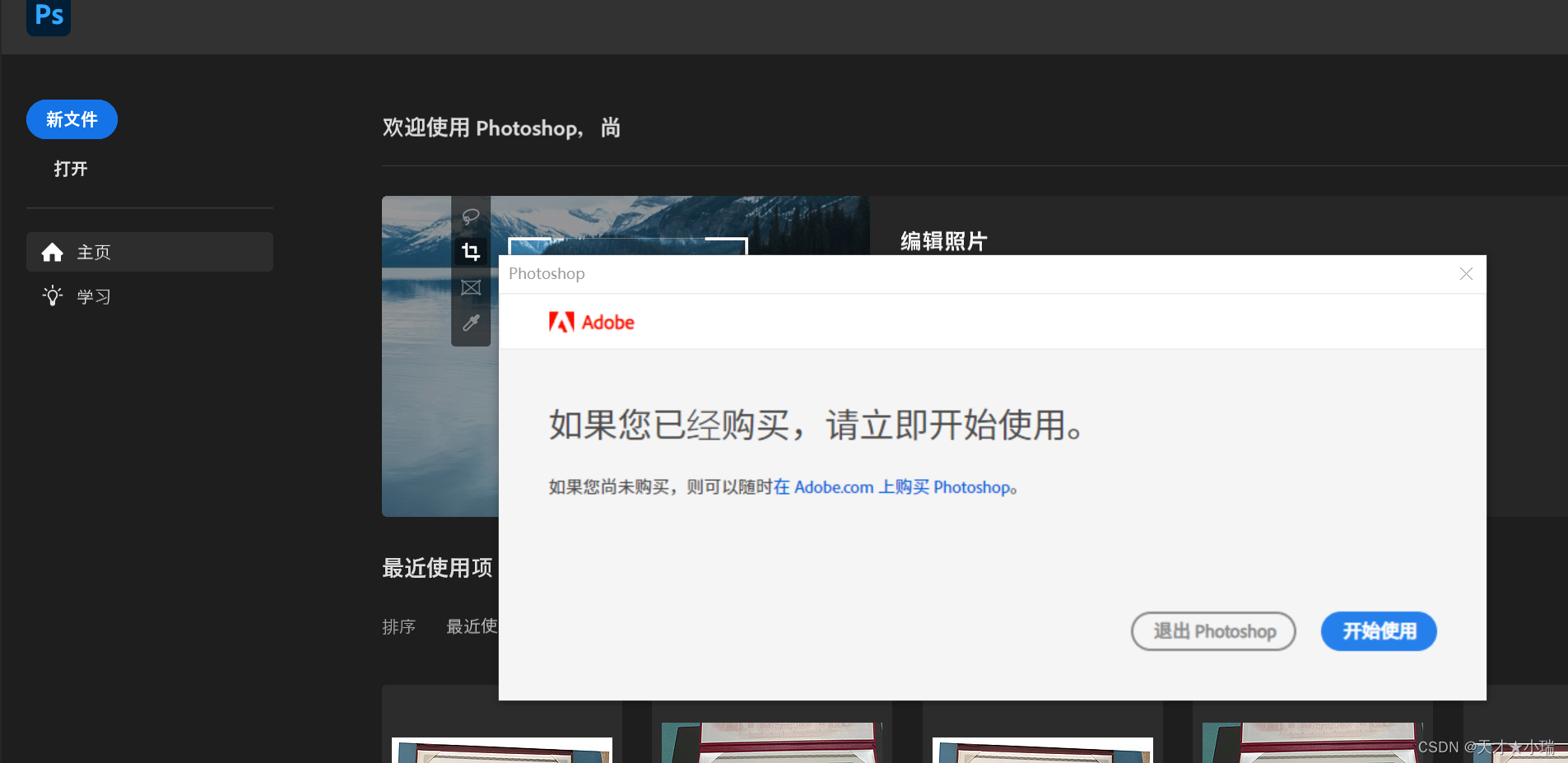Click the 开始使用 button
The width and height of the screenshot is (1568, 763).
[x=1379, y=631]
